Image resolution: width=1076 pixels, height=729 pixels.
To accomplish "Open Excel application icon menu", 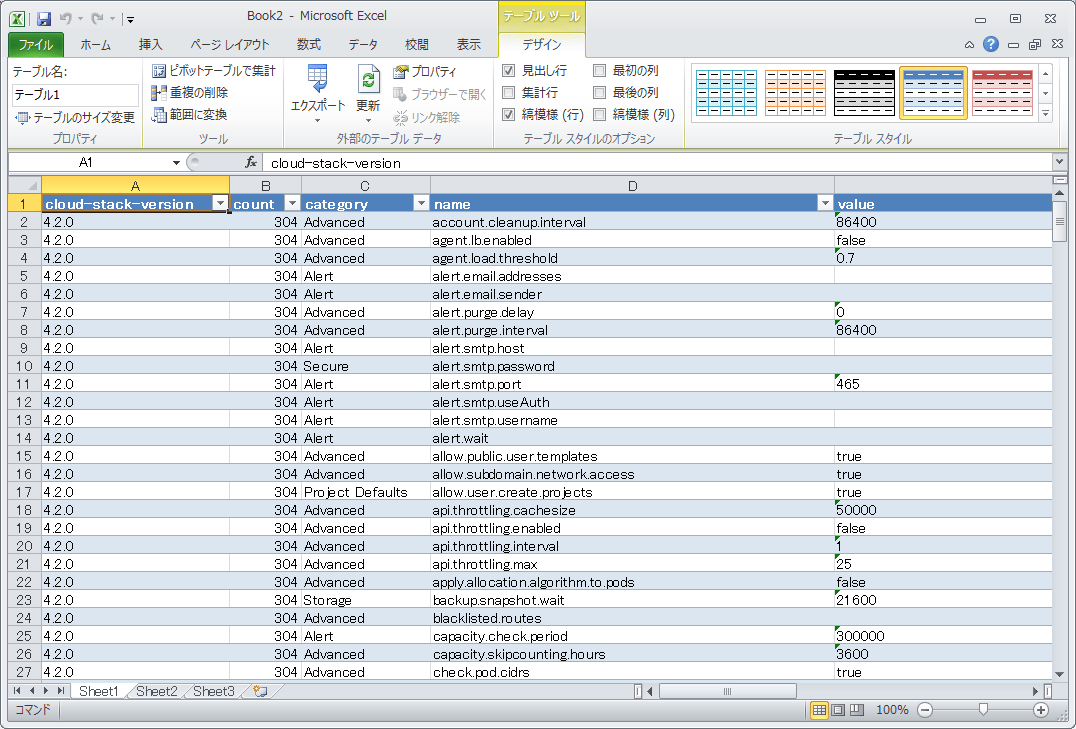I will pyautogui.click(x=17, y=19).
